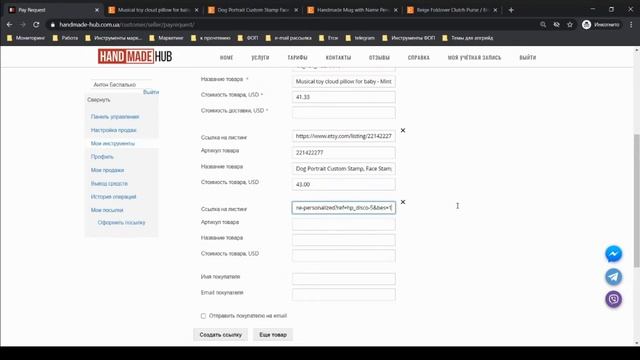
Task: Click the HandMade Hub logo
Action: [135, 56]
